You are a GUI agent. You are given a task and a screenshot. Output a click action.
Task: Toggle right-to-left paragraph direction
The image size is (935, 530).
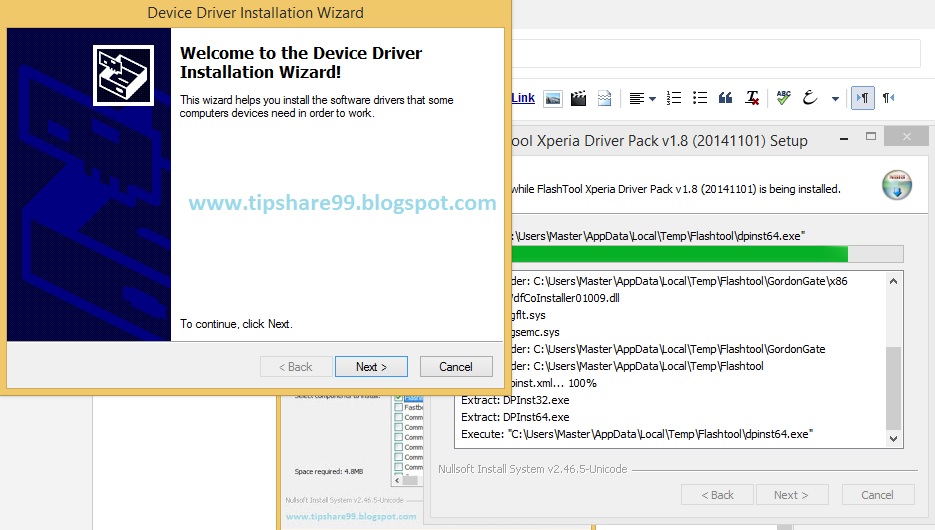tap(888, 98)
